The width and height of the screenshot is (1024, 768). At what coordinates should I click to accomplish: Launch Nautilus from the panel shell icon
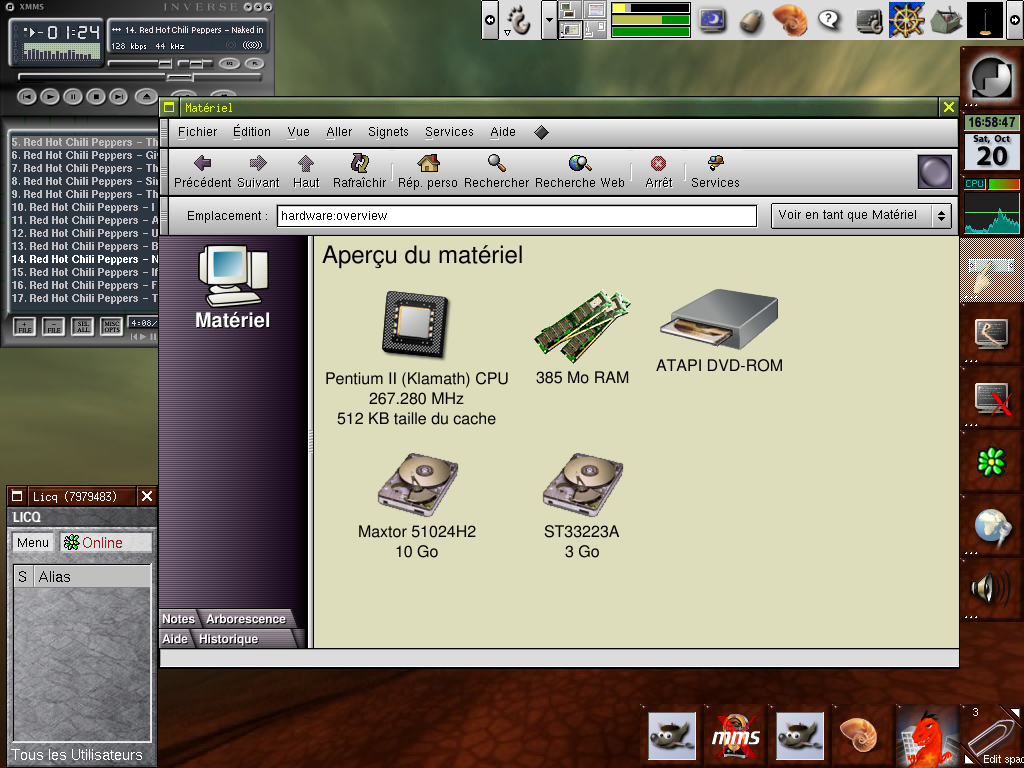[790, 20]
